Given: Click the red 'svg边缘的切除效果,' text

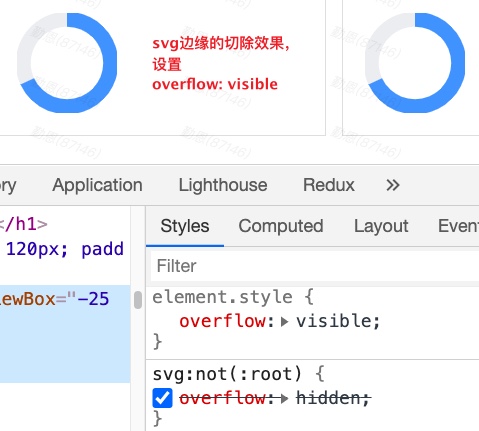Looking at the screenshot, I should coord(221,43).
